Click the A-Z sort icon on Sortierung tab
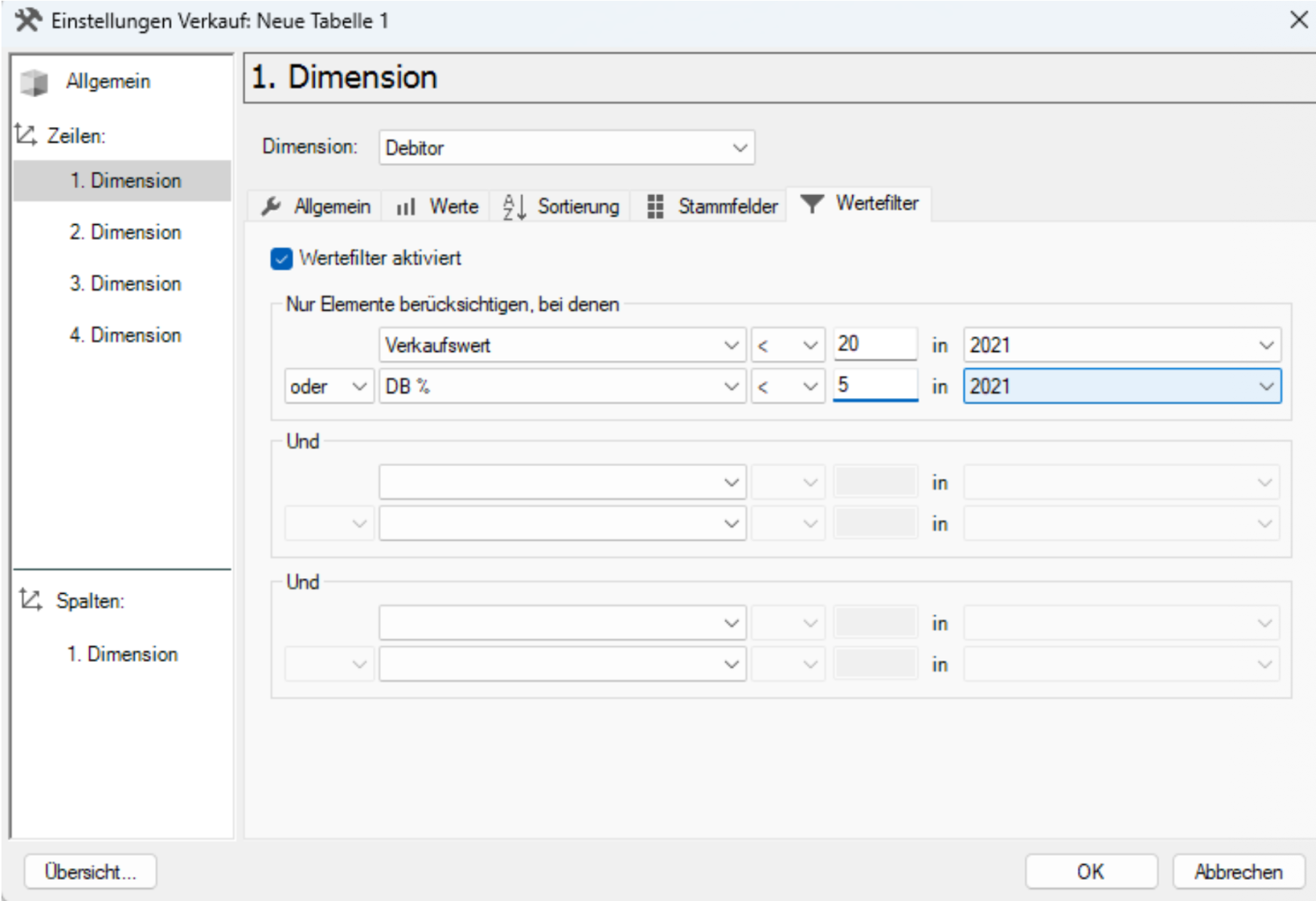Viewport: 1316px width, 901px height. click(514, 207)
